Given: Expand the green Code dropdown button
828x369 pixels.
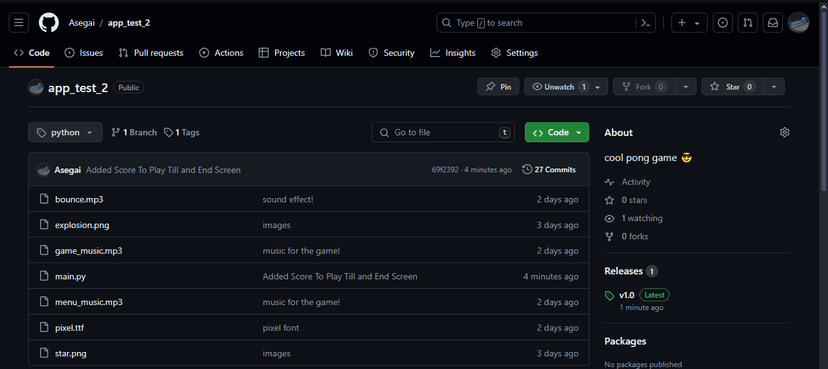Looking at the screenshot, I should (x=557, y=133).
